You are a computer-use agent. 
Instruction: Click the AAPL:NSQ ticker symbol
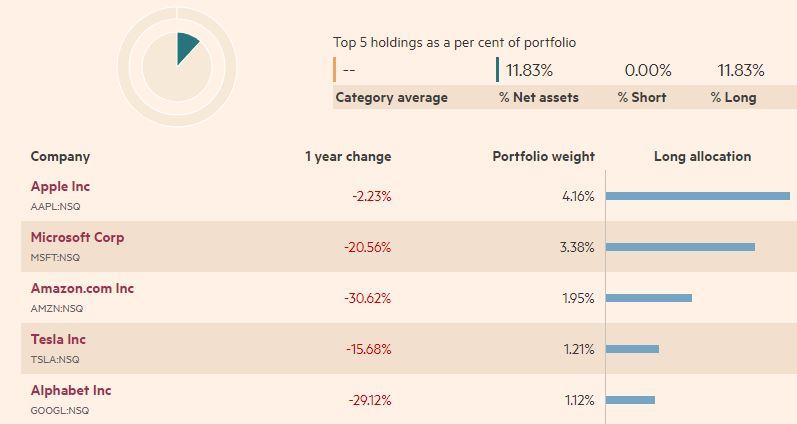pyautogui.click(x=55, y=207)
